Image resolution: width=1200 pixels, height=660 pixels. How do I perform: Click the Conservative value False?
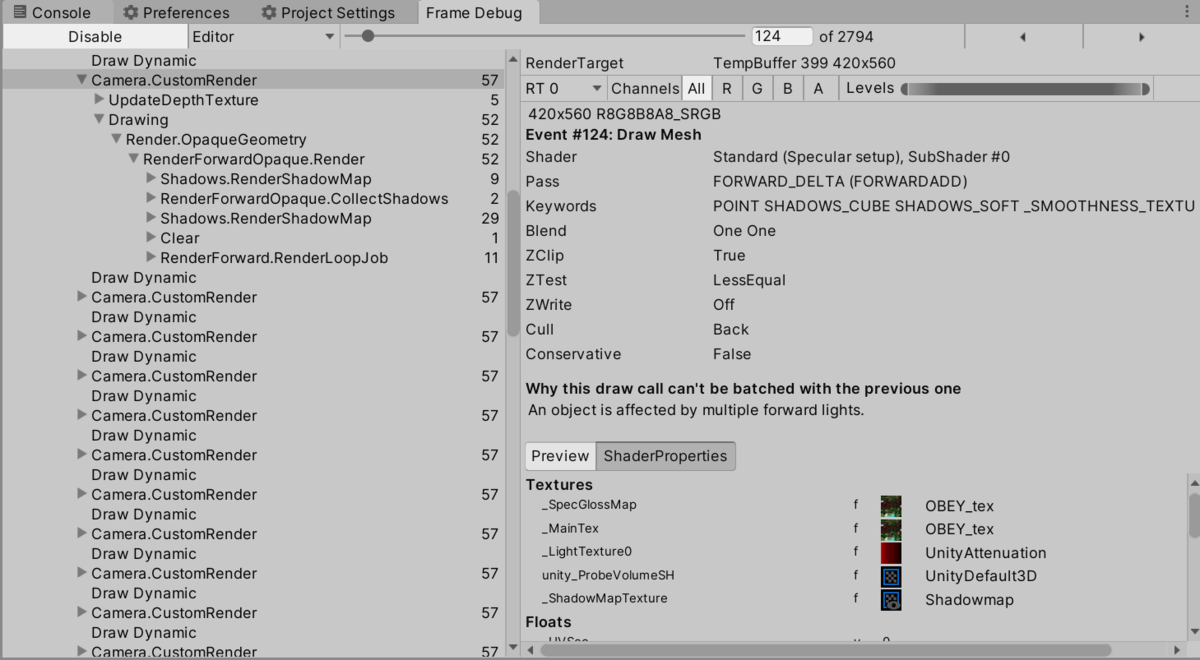pos(732,354)
